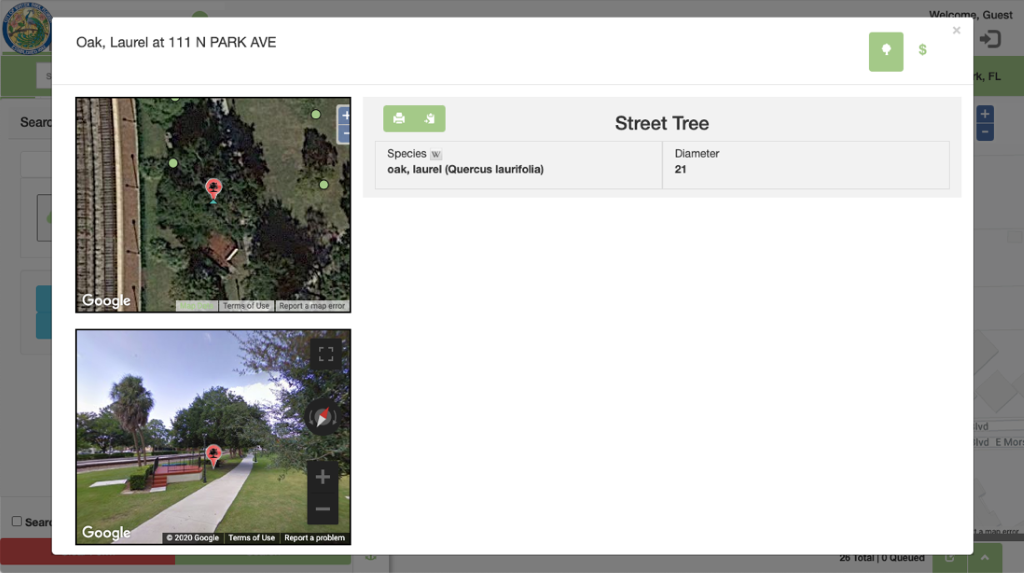The height and width of the screenshot is (573, 1024).
Task: Click the green tree dot at top right of aerial map
Action: coord(316,114)
